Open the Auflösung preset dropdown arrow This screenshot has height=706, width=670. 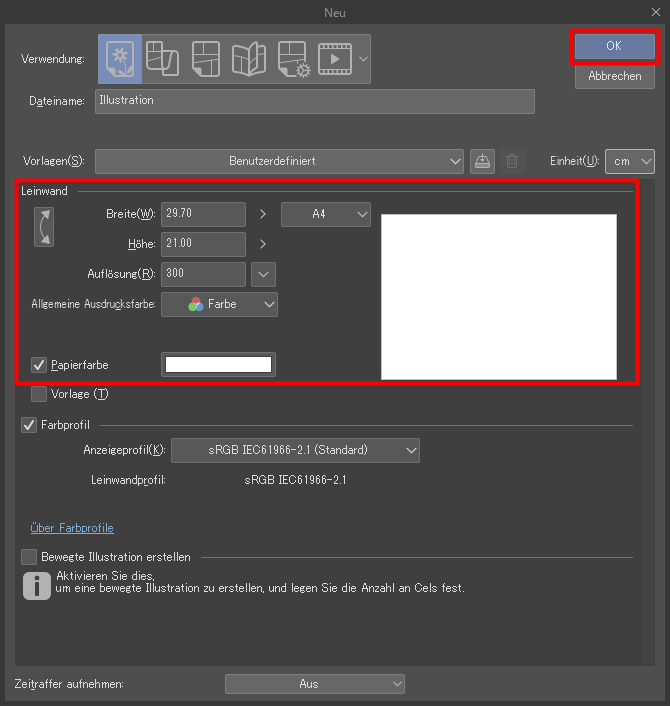[x=263, y=274]
